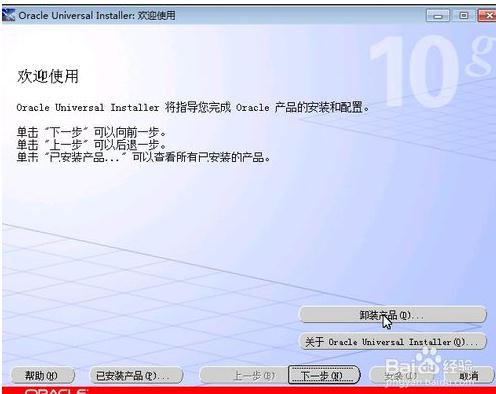Click the 上一步 back button

(244, 376)
